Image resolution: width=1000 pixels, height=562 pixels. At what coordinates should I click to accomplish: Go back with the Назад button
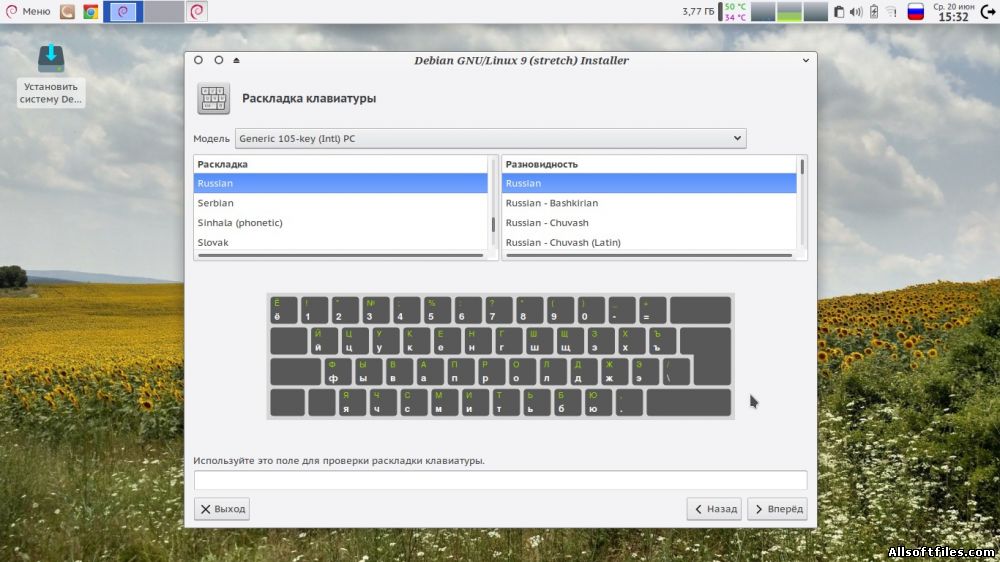[714, 509]
